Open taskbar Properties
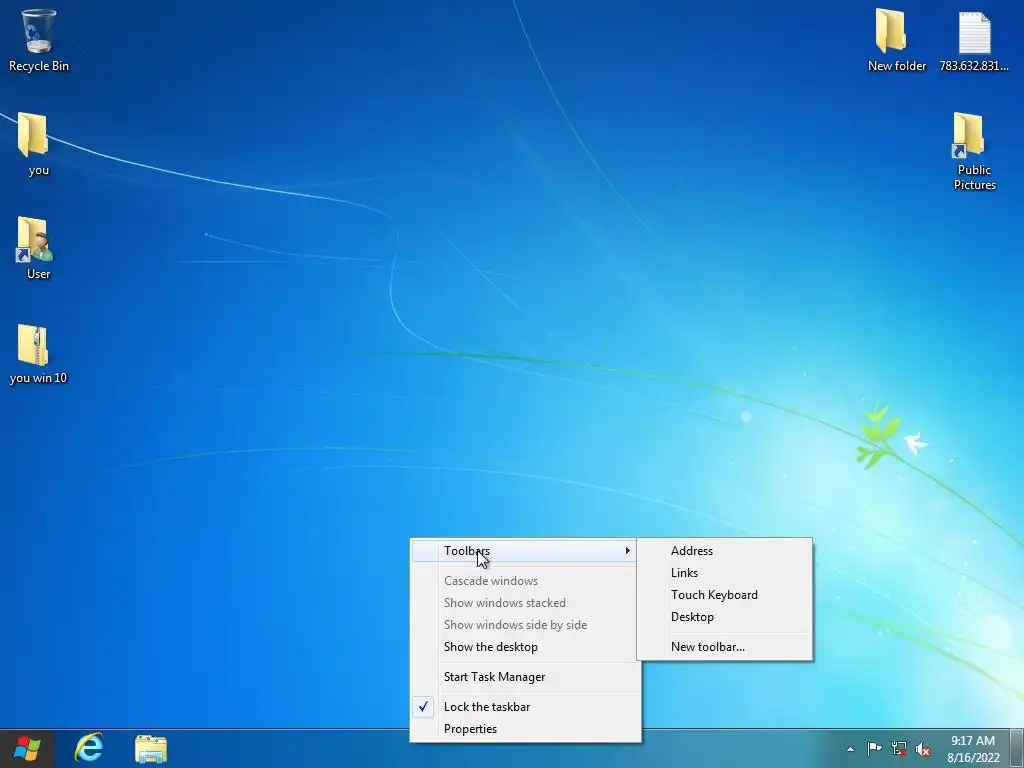The height and width of the screenshot is (768, 1024). click(525, 729)
